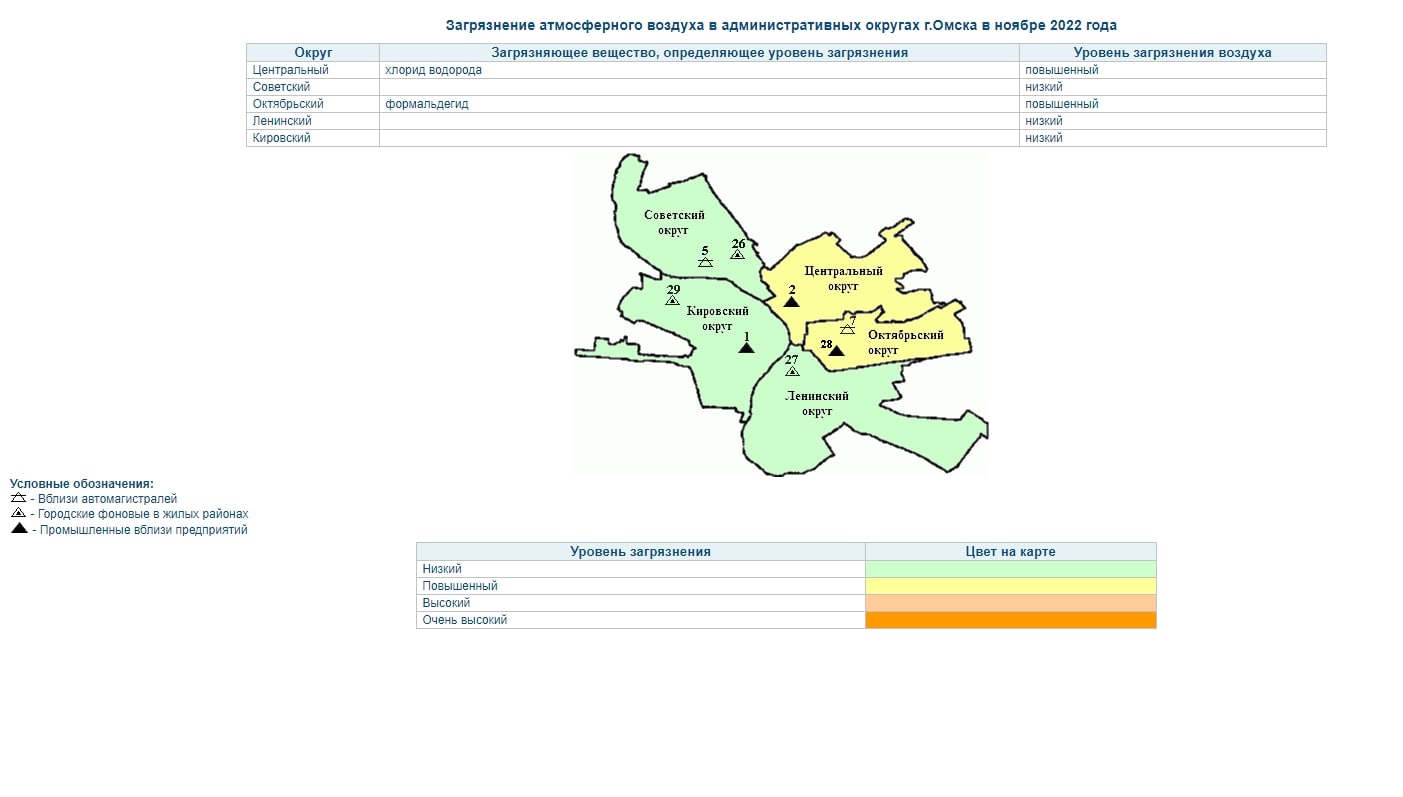Select the Центральный row cell
This screenshot has height=797, width=1403.
pos(313,70)
